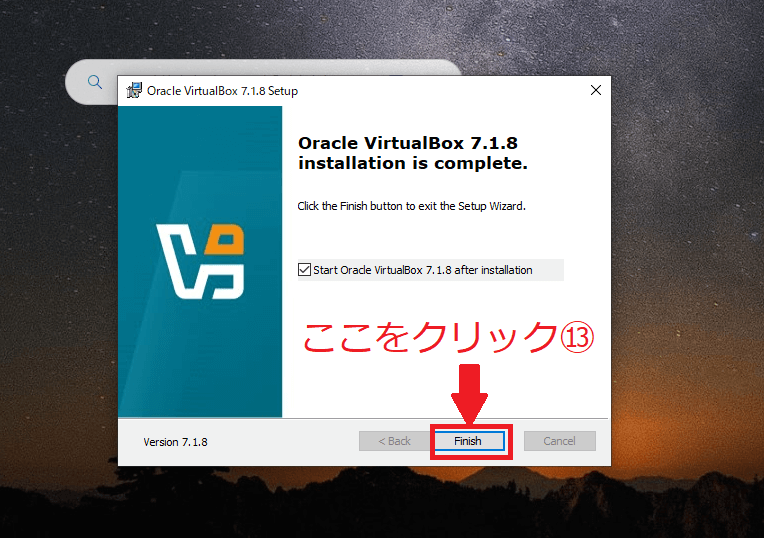The image size is (764, 538).
Task: Click the Cancel button
Action: tap(559, 441)
